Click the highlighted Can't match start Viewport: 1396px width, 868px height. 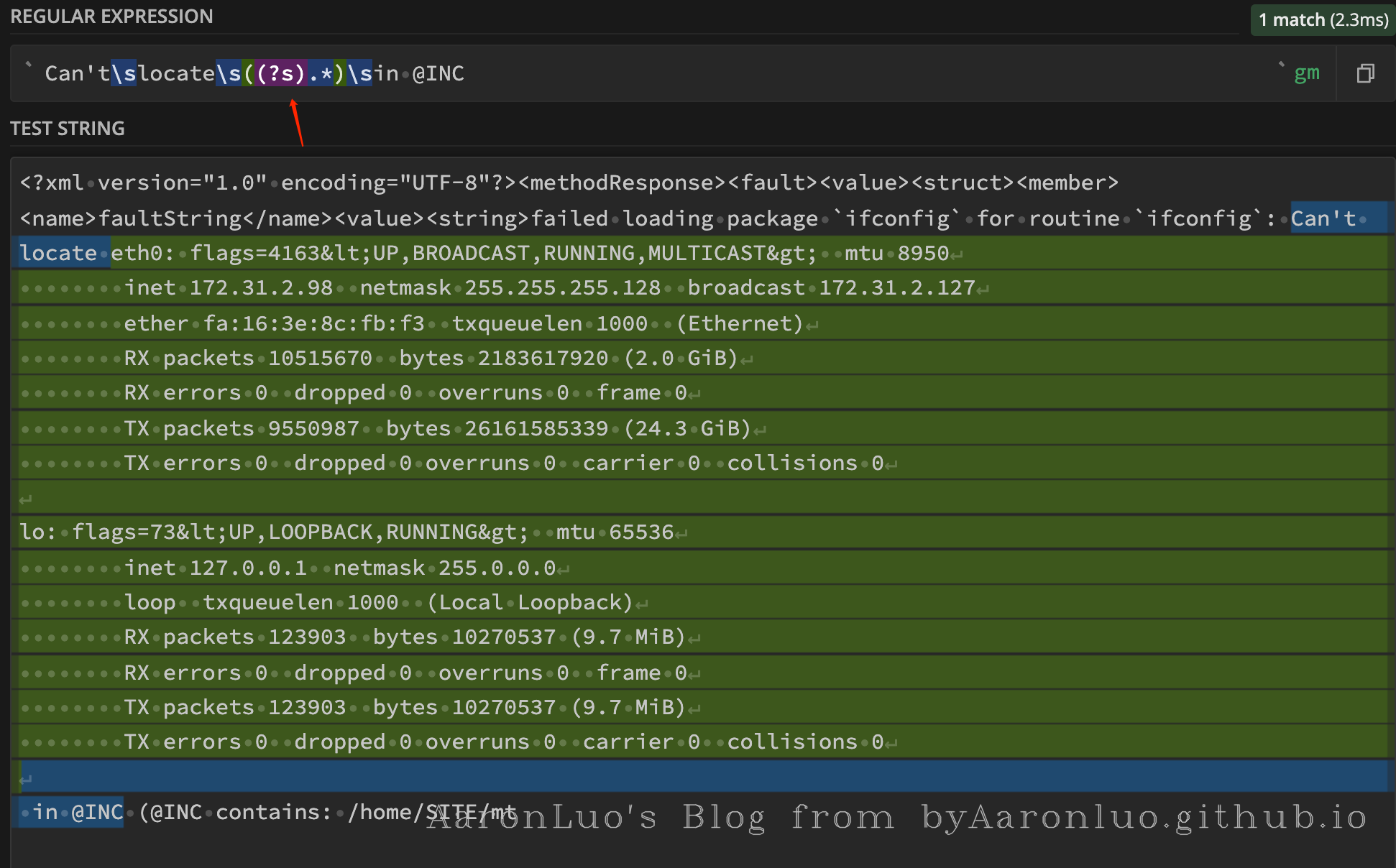[1323, 218]
